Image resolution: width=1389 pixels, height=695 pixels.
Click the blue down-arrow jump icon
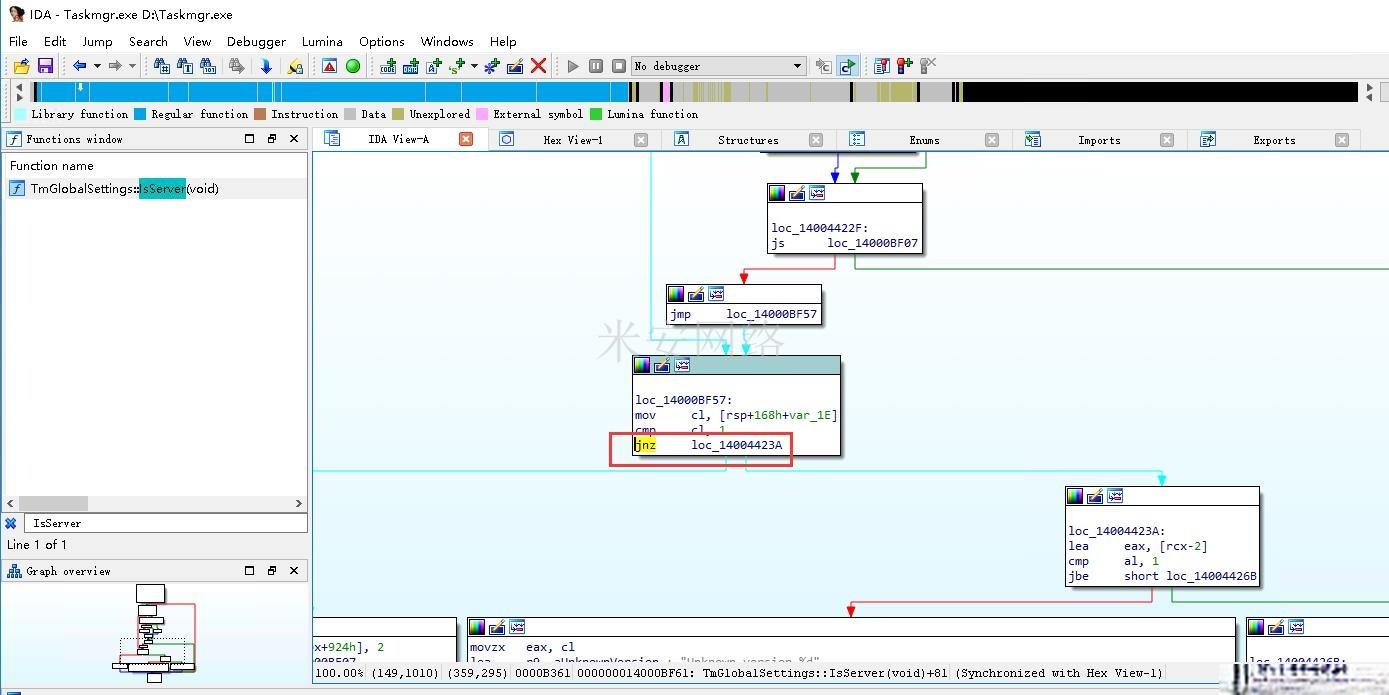[x=266, y=66]
